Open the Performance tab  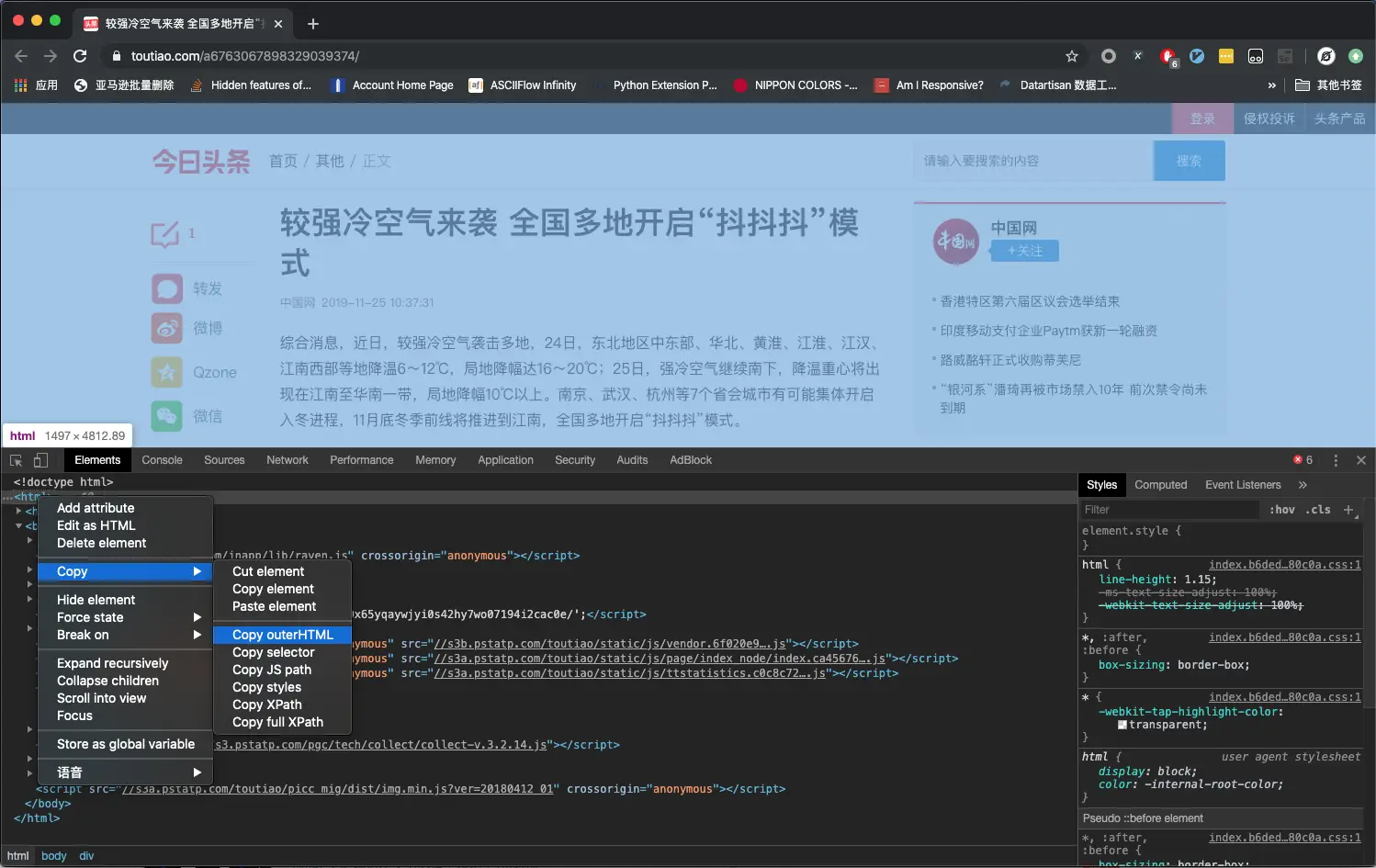(362, 460)
